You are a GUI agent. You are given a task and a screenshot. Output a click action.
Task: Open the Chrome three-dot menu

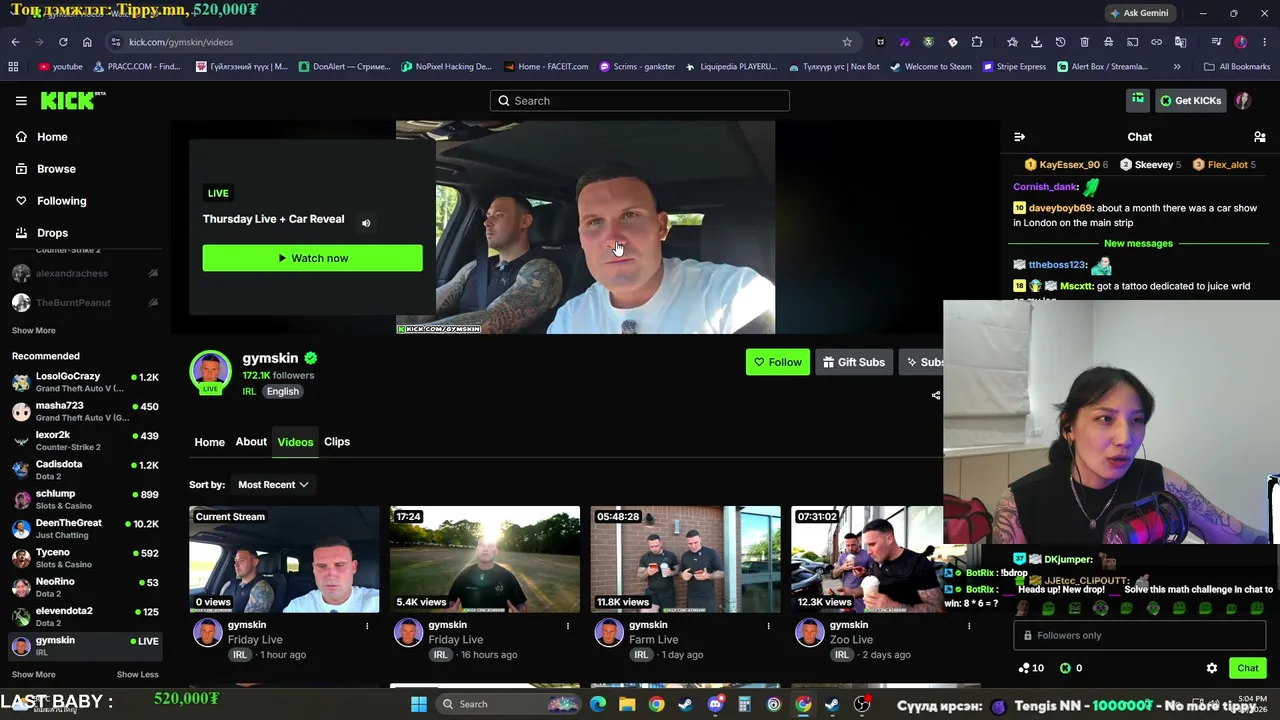coord(1264,42)
